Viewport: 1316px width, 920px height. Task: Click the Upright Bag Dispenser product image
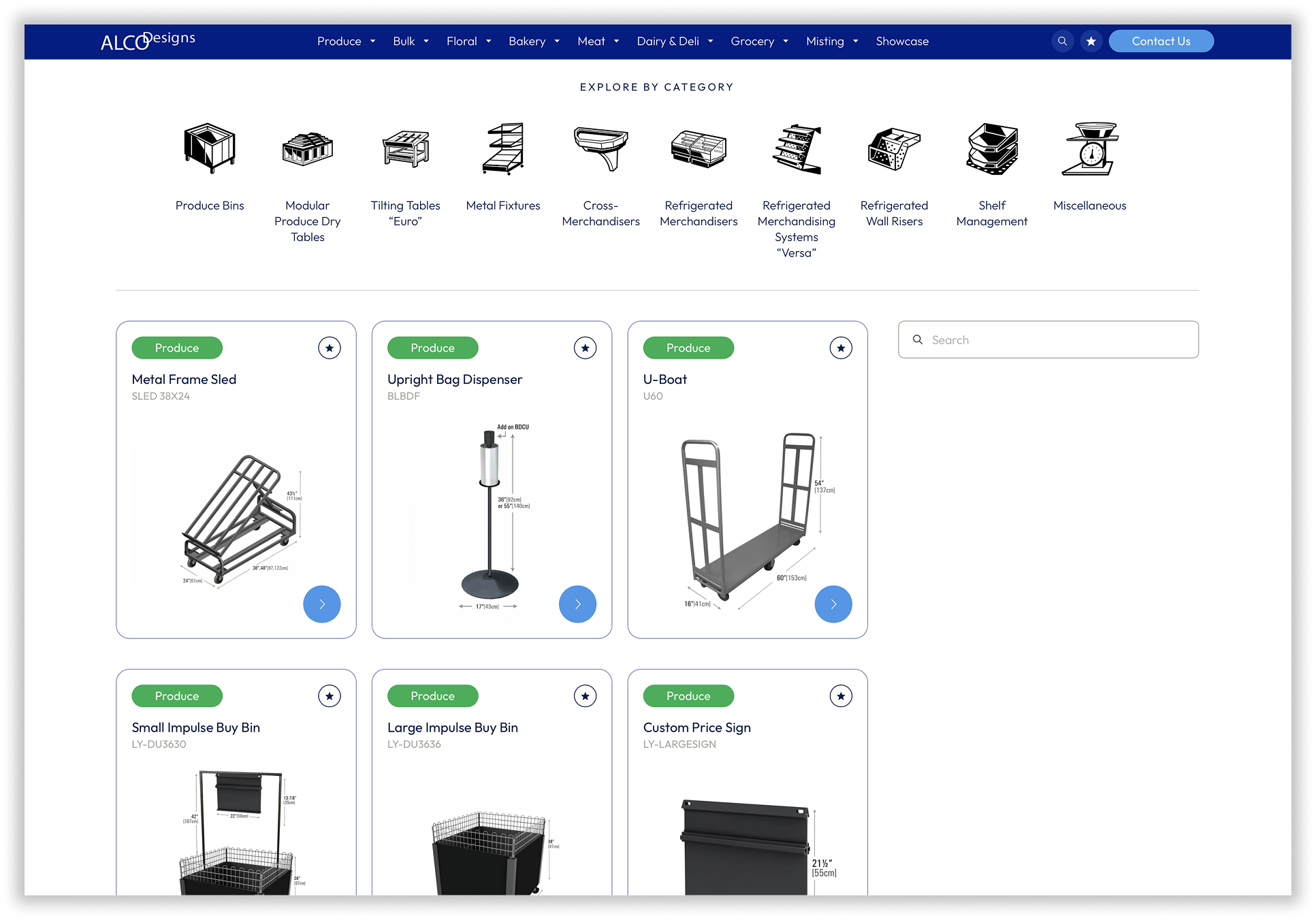pyautogui.click(x=492, y=517)
